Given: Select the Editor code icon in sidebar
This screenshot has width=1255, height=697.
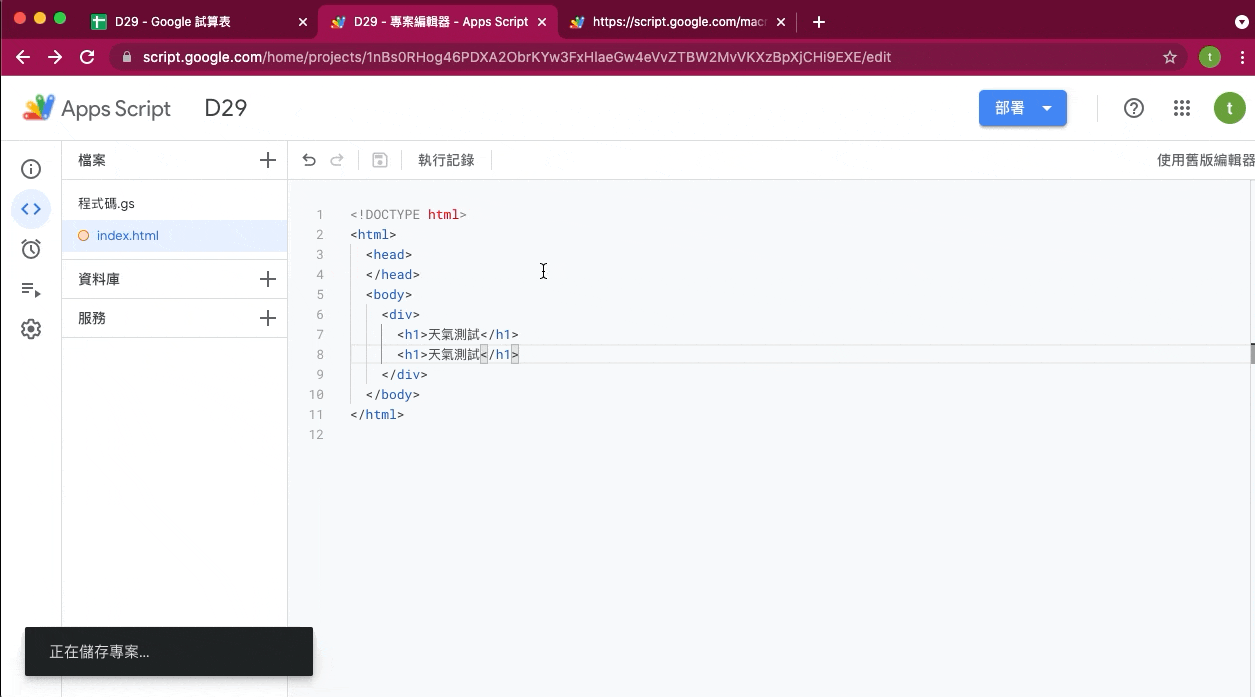Looking at the screenshot, I should point(31,209).
